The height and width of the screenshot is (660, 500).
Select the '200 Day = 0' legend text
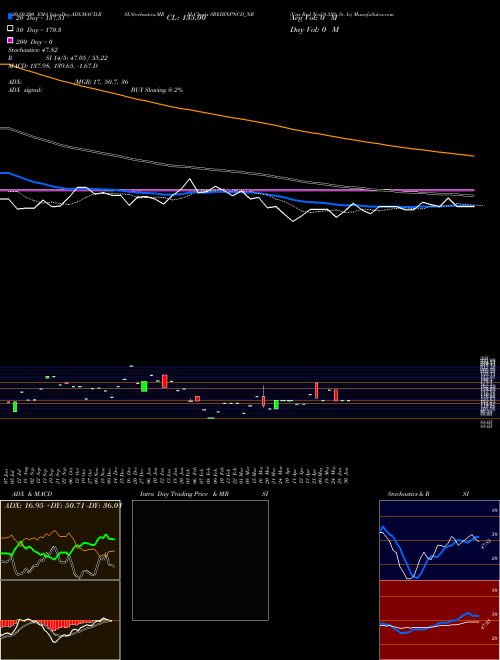tap(34, 42)
